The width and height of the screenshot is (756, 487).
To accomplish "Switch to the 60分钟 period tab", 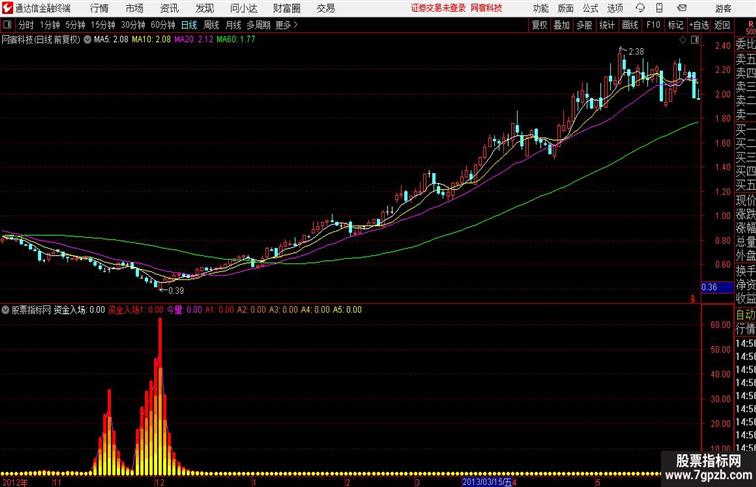I will [163, 25].
